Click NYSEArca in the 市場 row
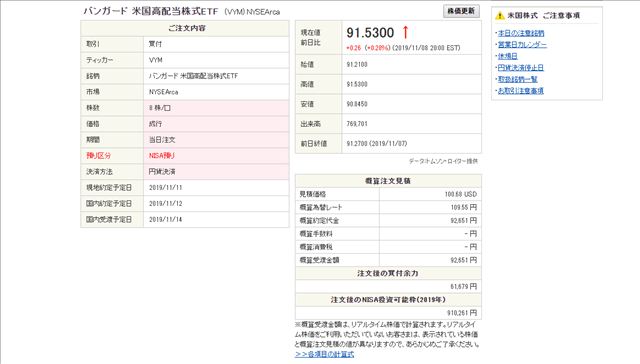Screen dimensions: 640x364 tap(163, 92)
